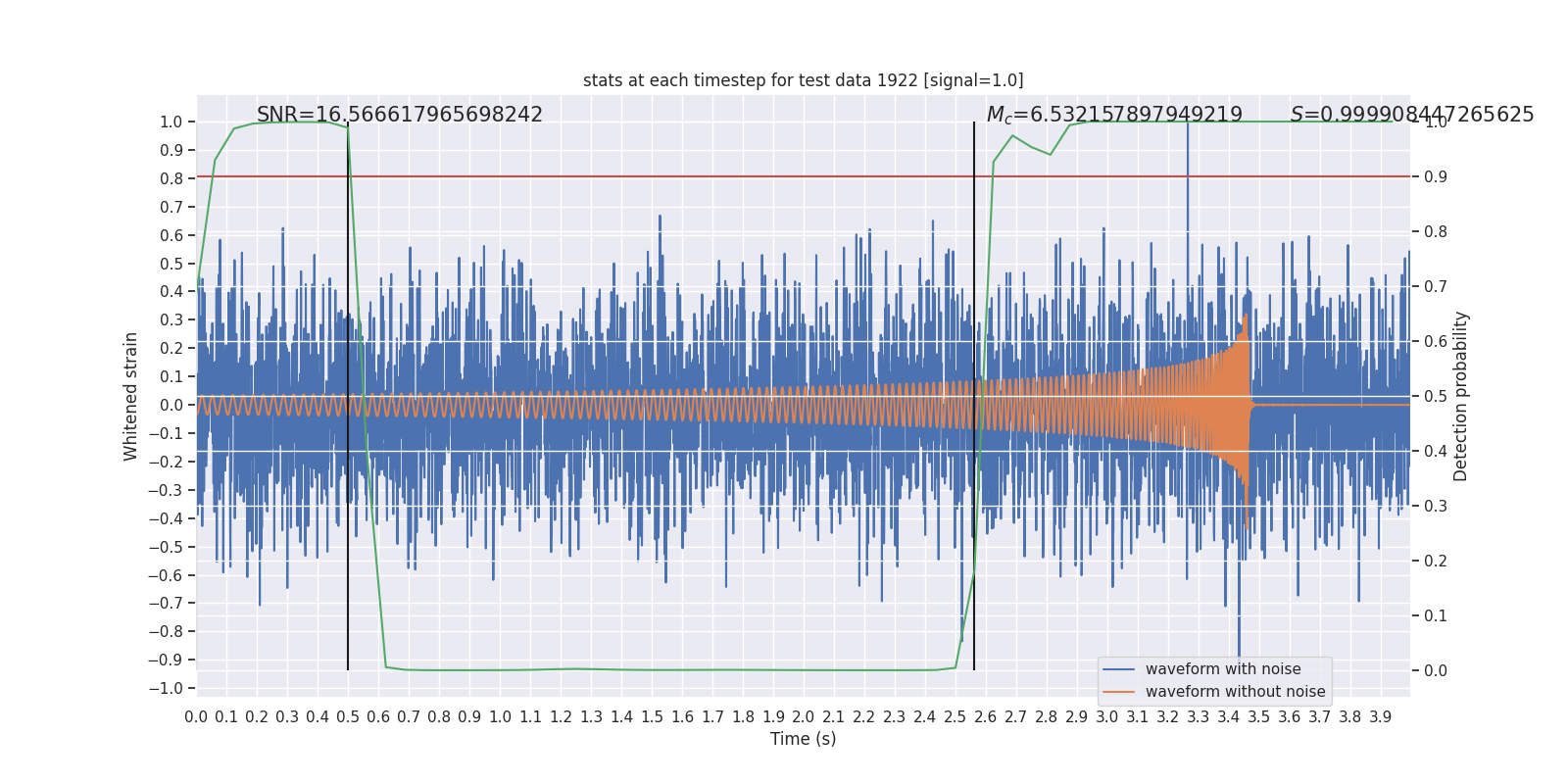Screen dimensions: 1568x784
Task: Click the "Whitened strain" y-axis label
Action: coord(131,396)
